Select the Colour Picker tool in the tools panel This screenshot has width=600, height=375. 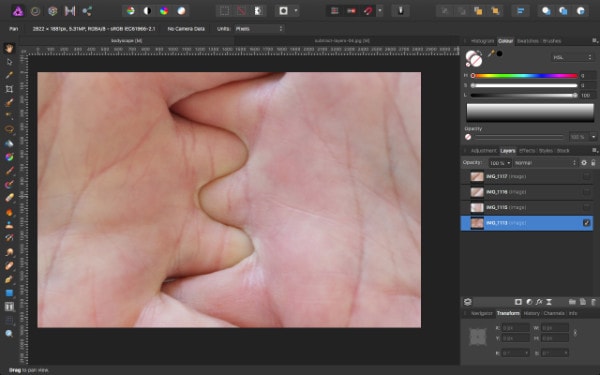point(9,75)
